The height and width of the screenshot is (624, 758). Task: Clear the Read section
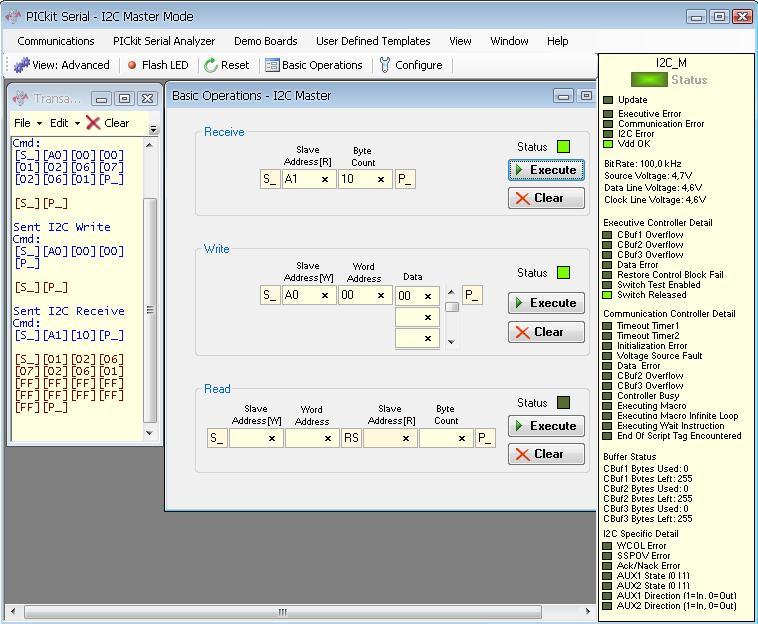(x=546, y=454)
